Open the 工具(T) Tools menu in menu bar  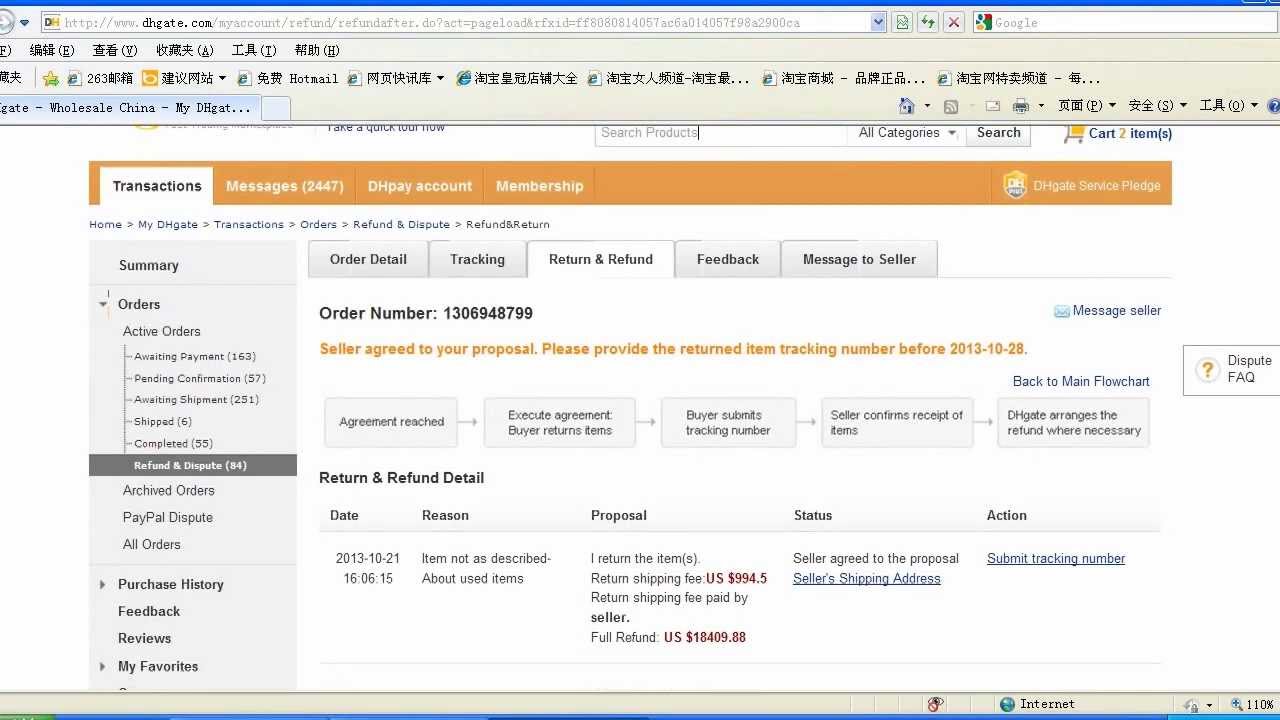point(254,50)
